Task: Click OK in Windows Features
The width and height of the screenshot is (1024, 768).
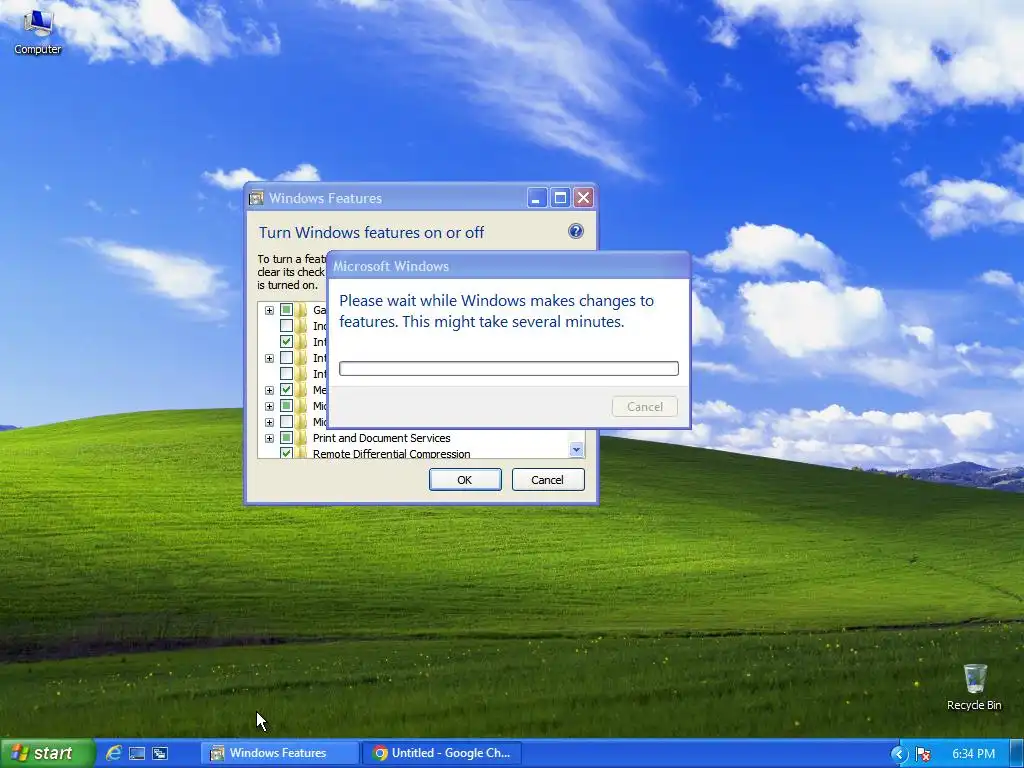Action: click(x=465, y=480)
